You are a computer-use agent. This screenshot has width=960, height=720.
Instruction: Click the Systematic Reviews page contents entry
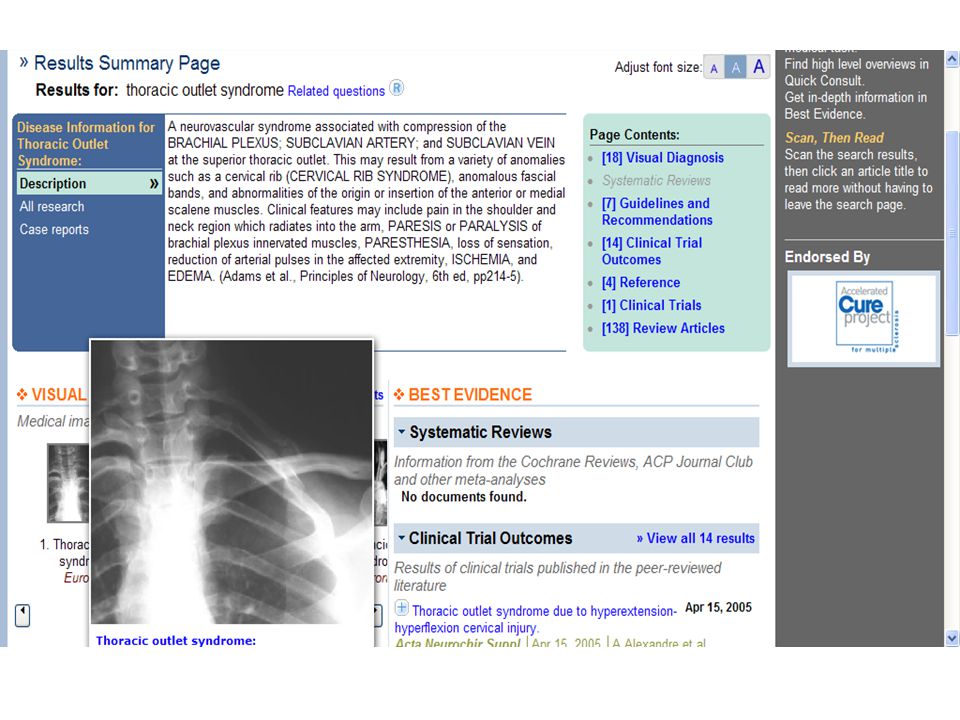click(x=656, y=181)
